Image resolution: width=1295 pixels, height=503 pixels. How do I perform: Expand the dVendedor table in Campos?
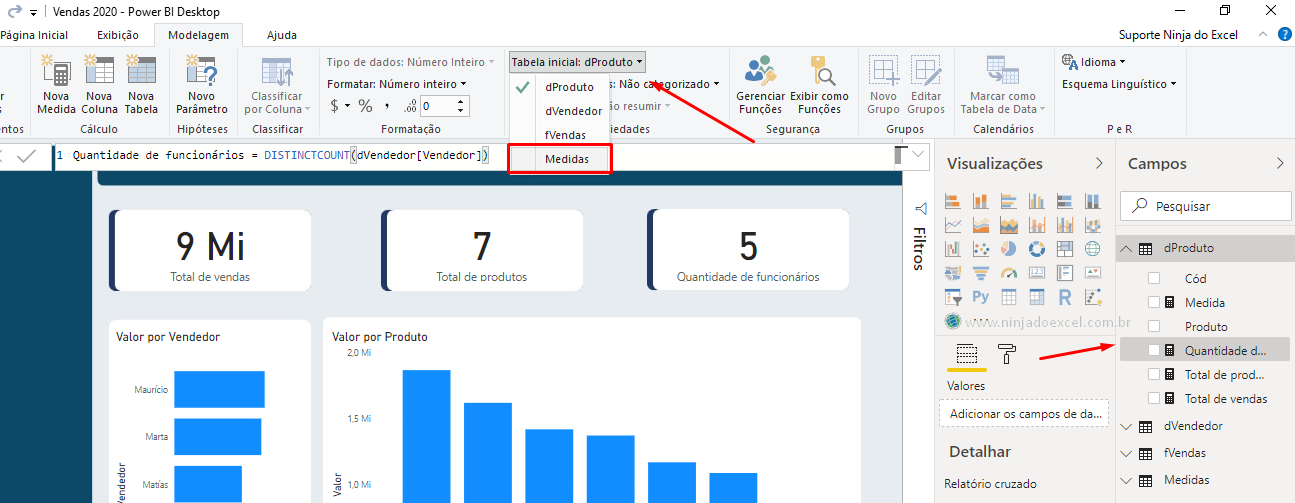click(1127, 426)
